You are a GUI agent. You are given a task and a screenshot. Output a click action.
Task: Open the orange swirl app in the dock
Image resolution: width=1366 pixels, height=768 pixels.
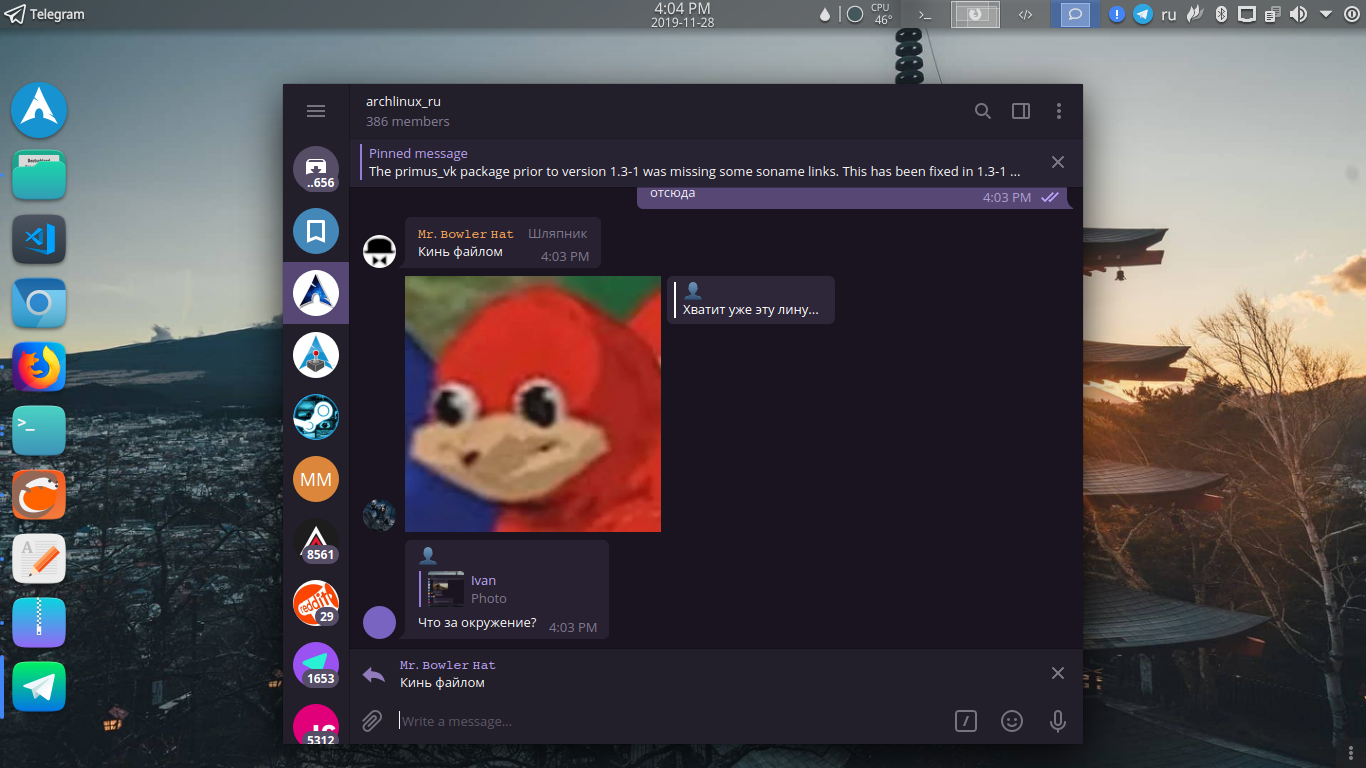point(39,495)
